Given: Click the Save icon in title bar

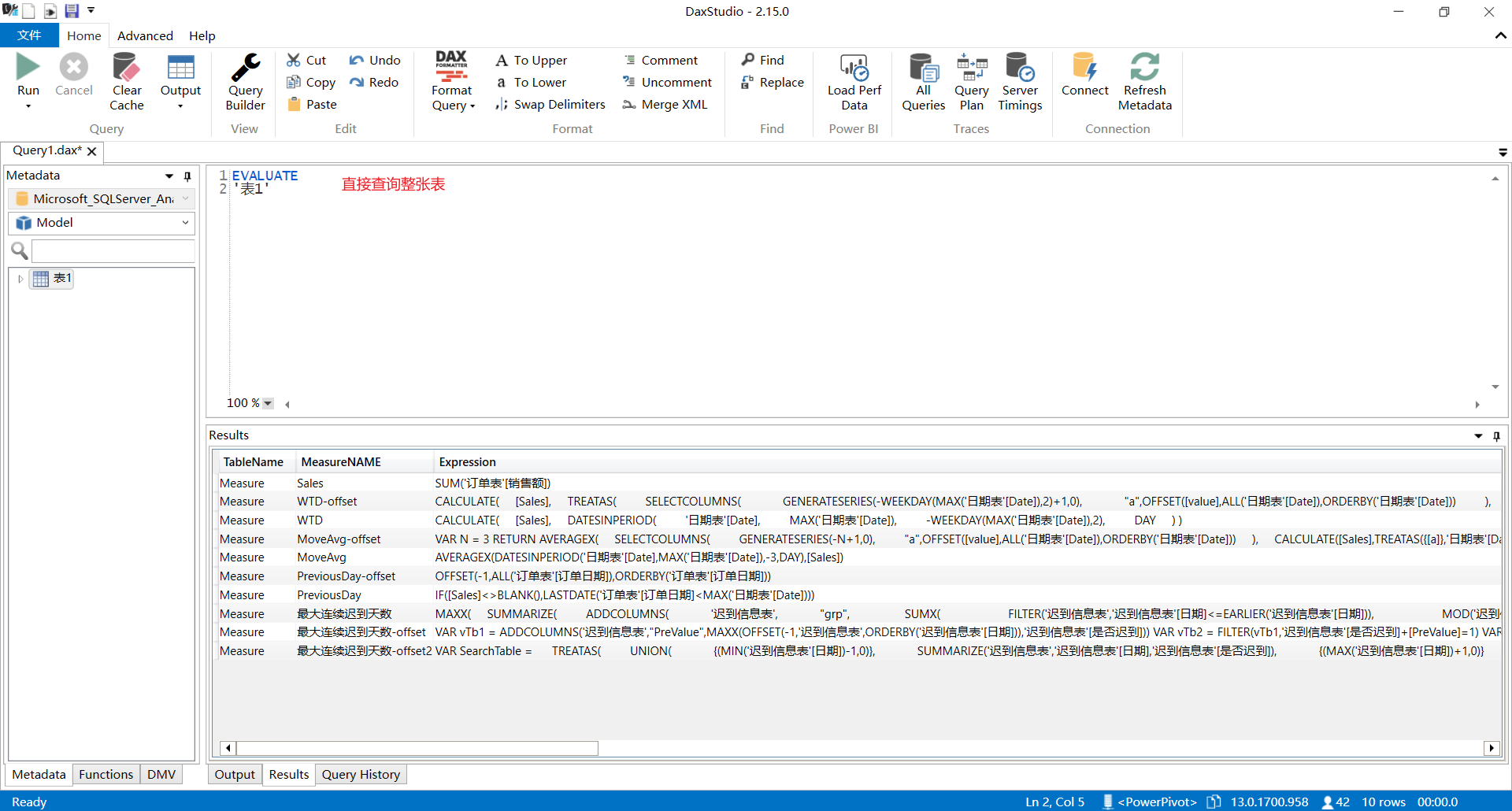Looking at the screenshot, I should pos(72,11).
